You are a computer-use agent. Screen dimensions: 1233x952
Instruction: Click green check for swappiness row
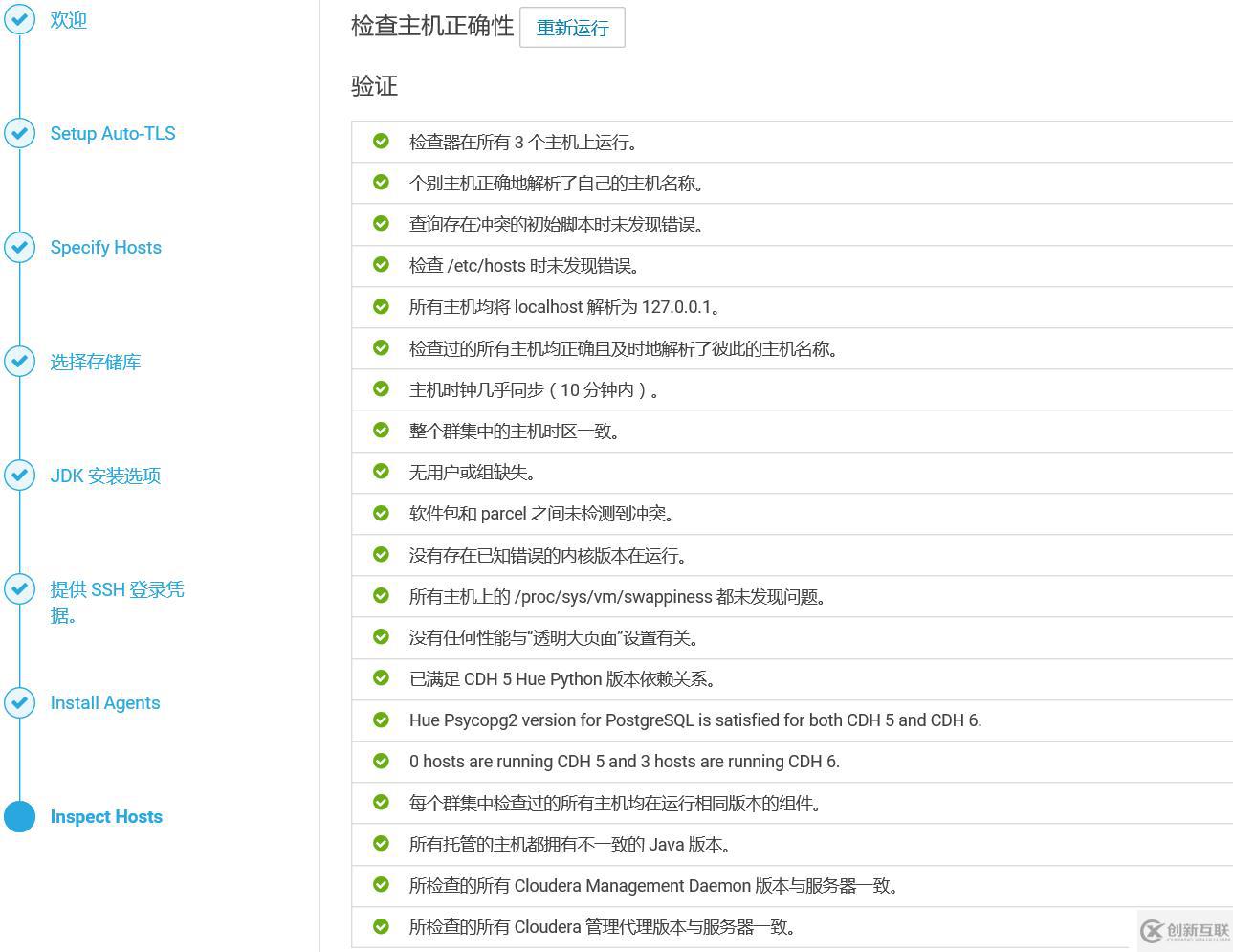pyautogui.click(x=381, y=595)
